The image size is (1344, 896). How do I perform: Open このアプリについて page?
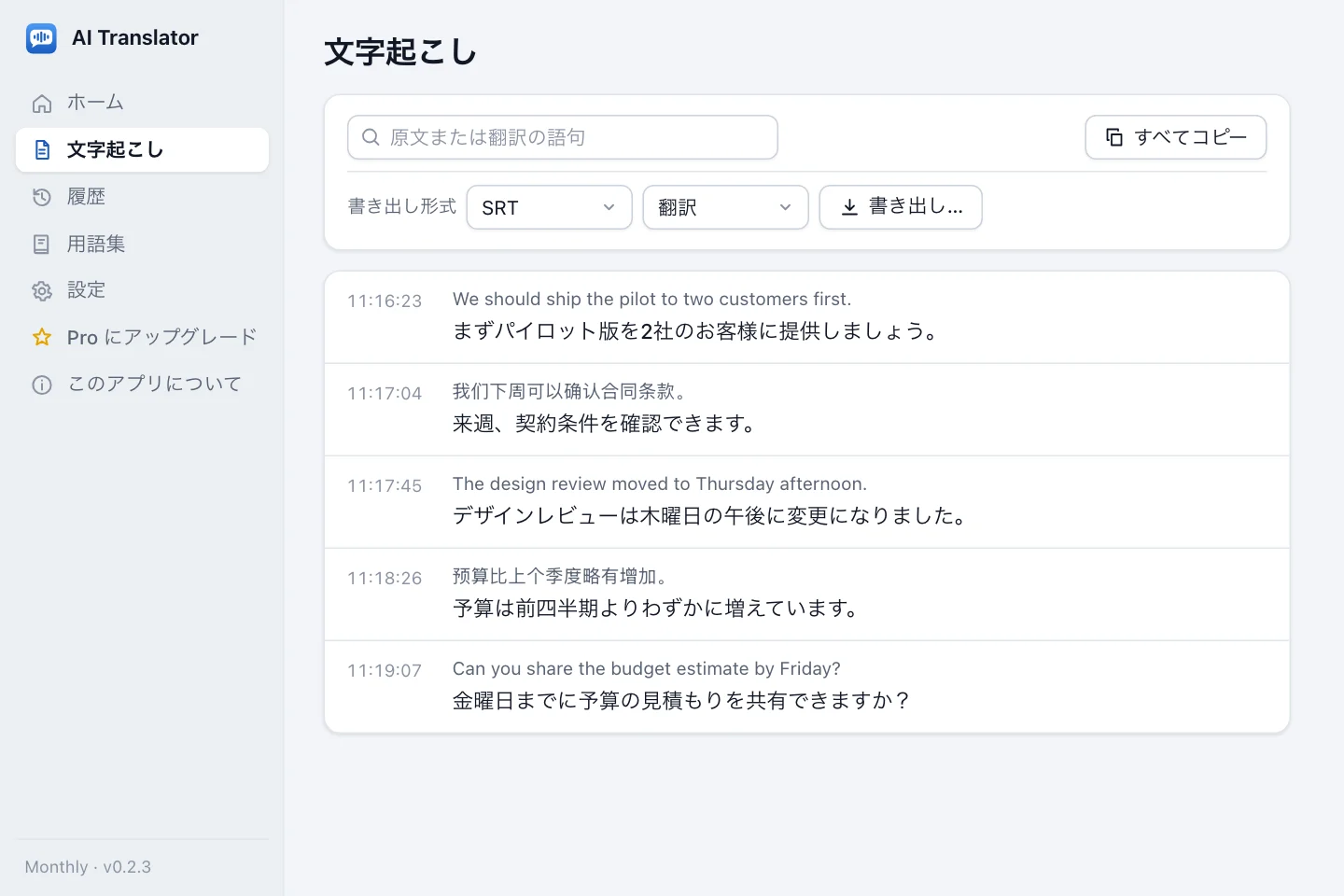[x=142, y=384]
